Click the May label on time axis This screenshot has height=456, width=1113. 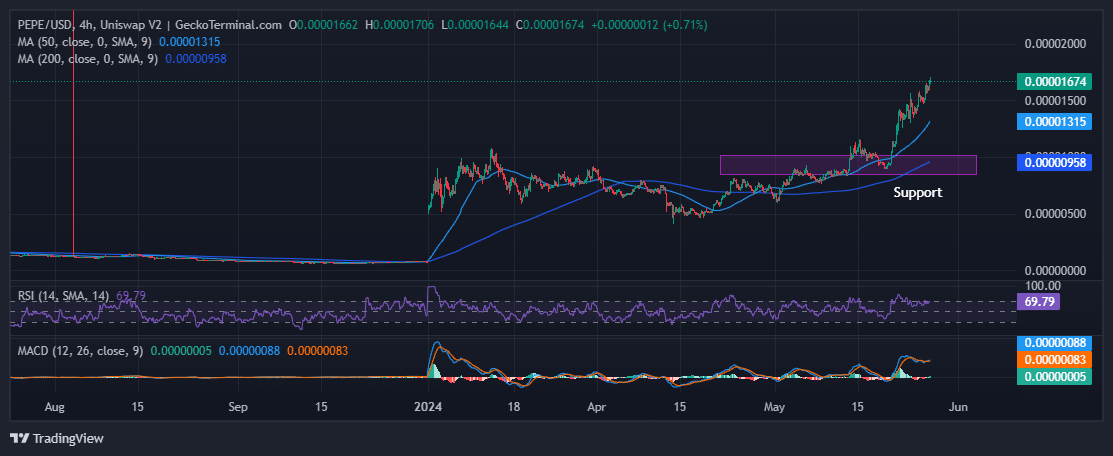coord(776,408)
